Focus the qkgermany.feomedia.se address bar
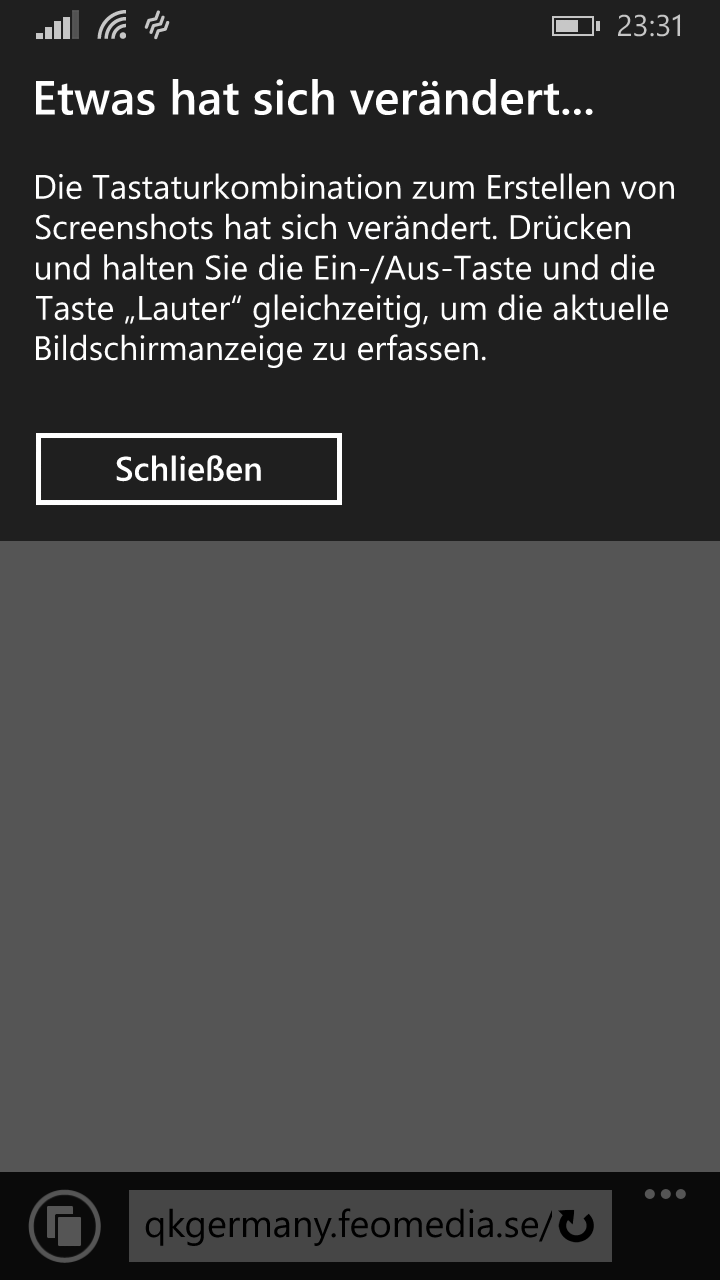This screenshot has height=1280, width=720. point(370,1225)
